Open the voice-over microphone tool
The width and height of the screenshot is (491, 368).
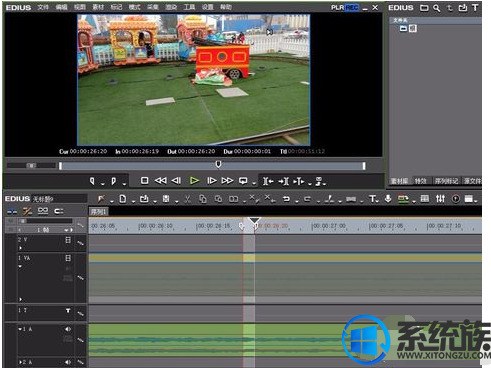click(x=388, y=199)
